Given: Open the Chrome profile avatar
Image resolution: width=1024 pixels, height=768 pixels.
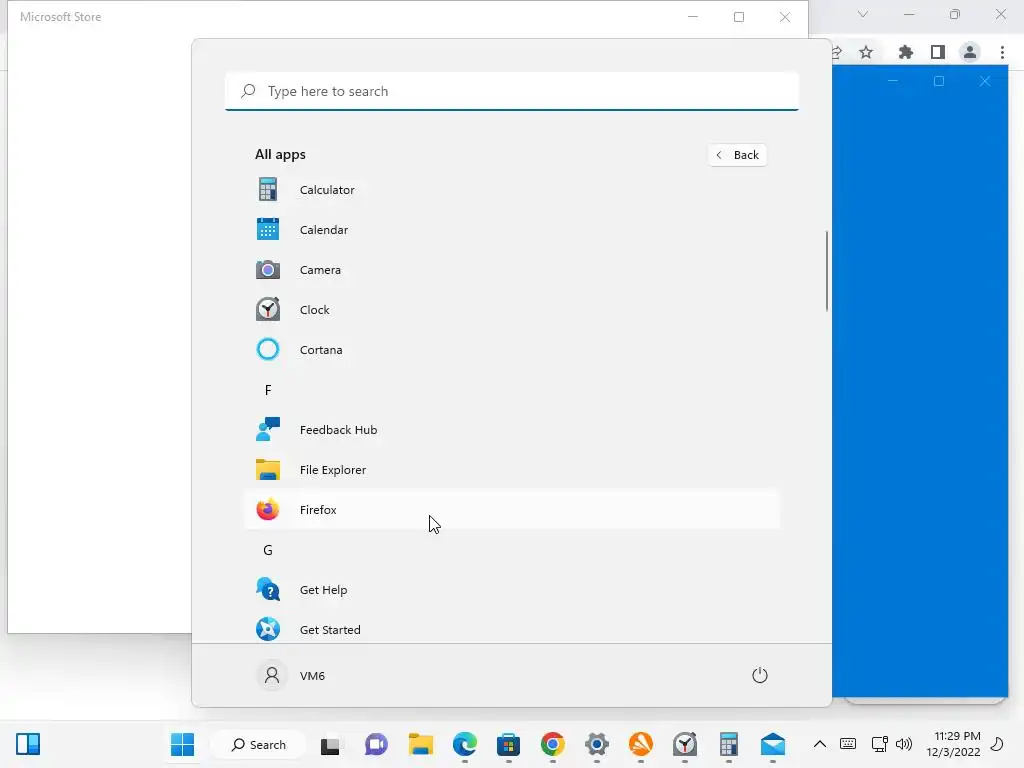Looking at the screenshot, I should click(970, 52).
